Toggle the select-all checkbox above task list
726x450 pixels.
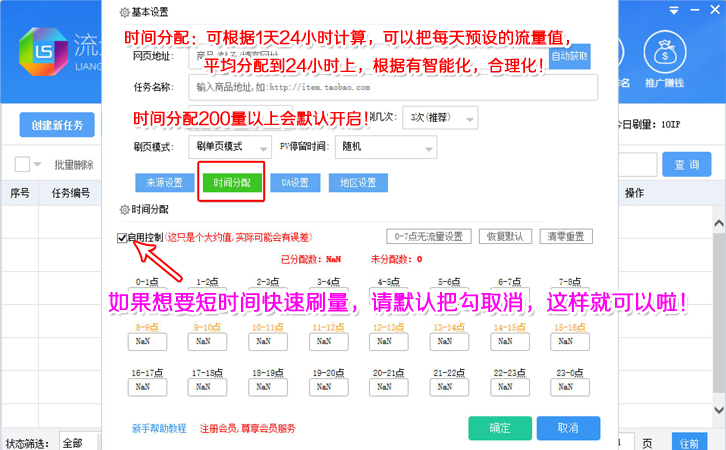tap(22, 164)
